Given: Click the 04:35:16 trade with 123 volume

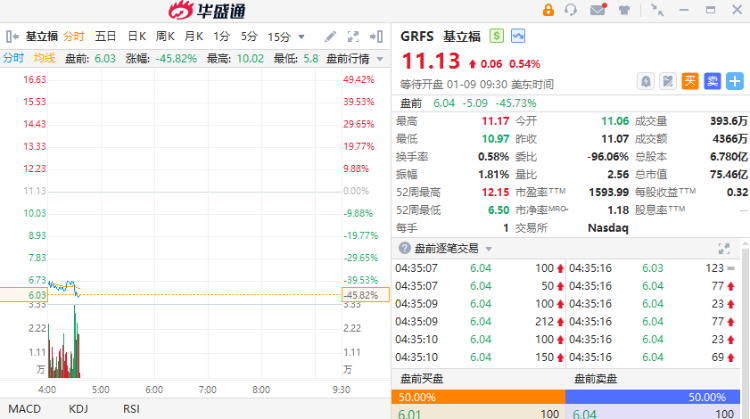Looking at the screenshot, I should click(x=653, y=268).
